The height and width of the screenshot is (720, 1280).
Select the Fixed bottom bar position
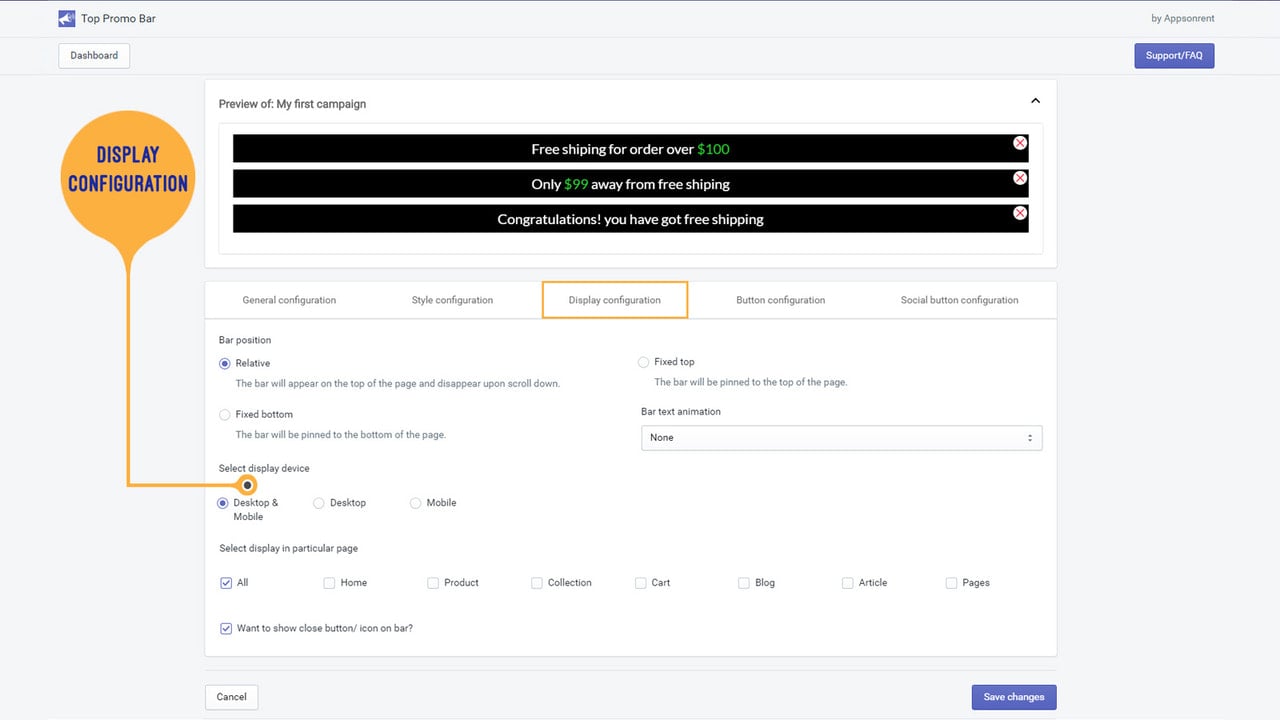224,414
